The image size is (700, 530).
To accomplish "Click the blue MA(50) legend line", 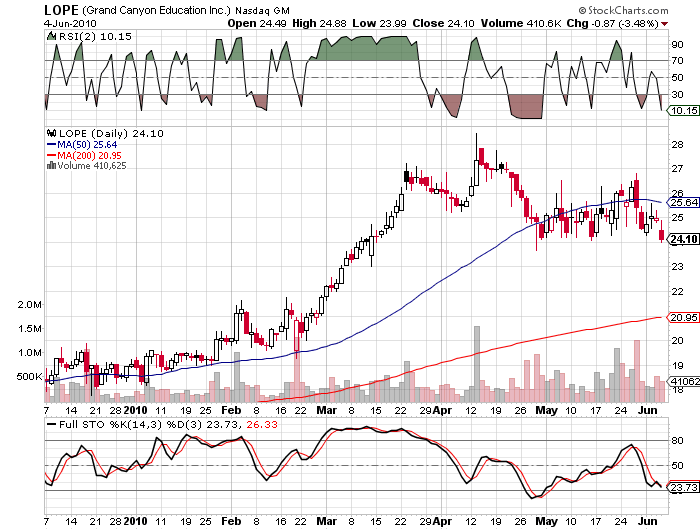I will coord(51,145).
